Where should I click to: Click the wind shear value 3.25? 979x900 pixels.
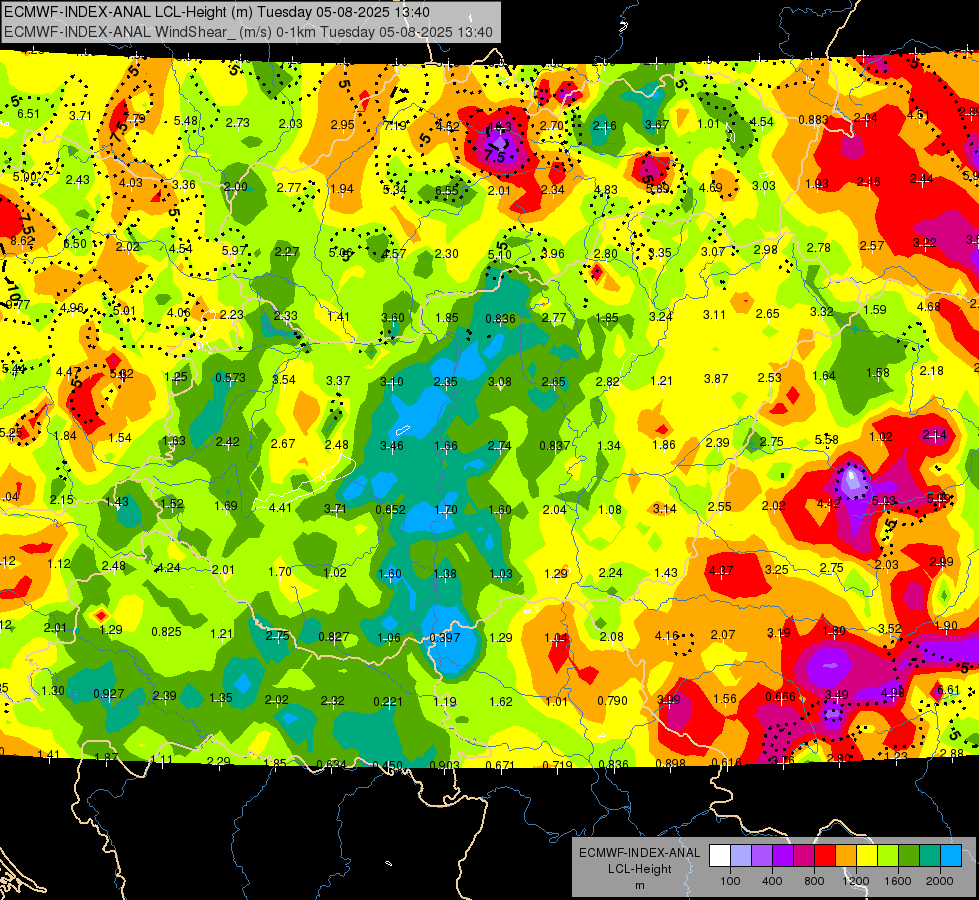pos(777,570)
